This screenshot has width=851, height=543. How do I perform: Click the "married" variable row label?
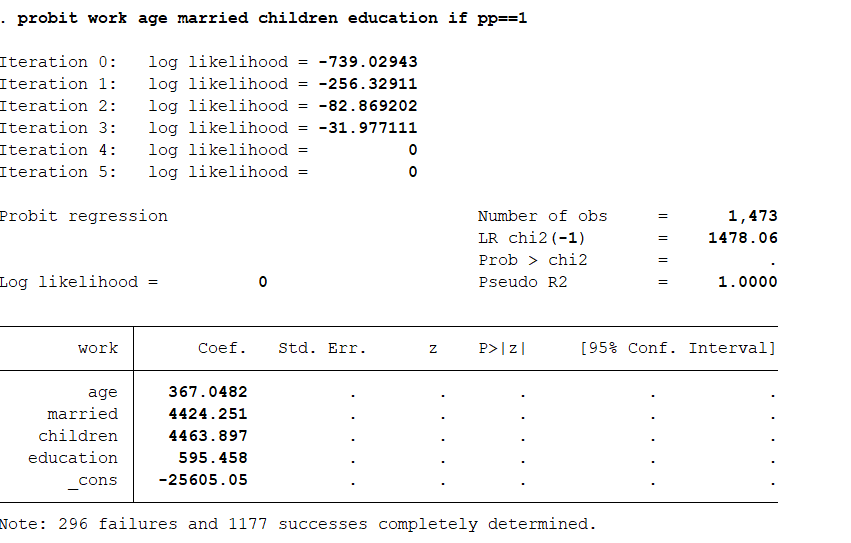click(x=82, y=414)
